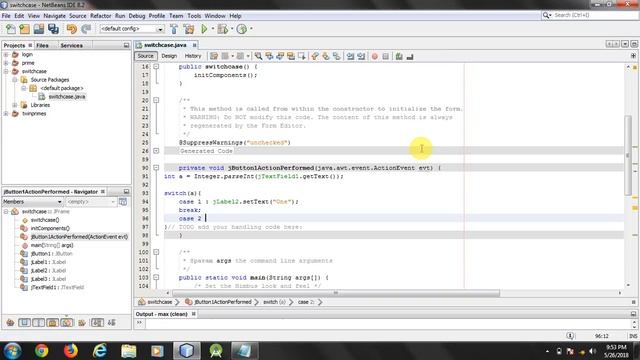Toggle Fully Qualified Names filter in Navigator
Image resolution: width=640 pixels, height=360 pixels.
click(x=82, y=323)
